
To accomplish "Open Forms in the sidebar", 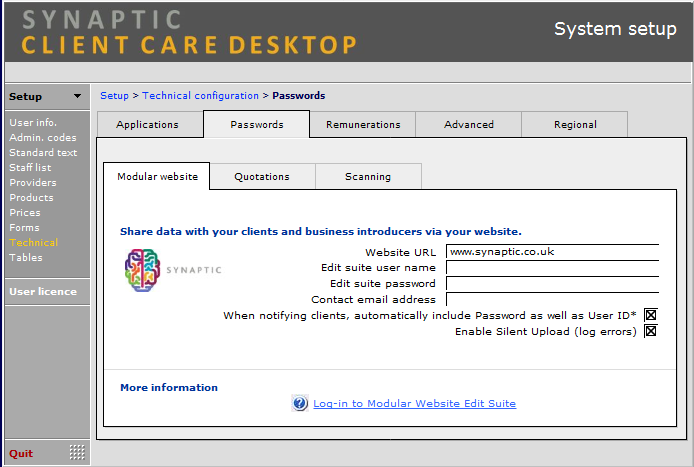I will pyautogui.click(x=24, y=228).
